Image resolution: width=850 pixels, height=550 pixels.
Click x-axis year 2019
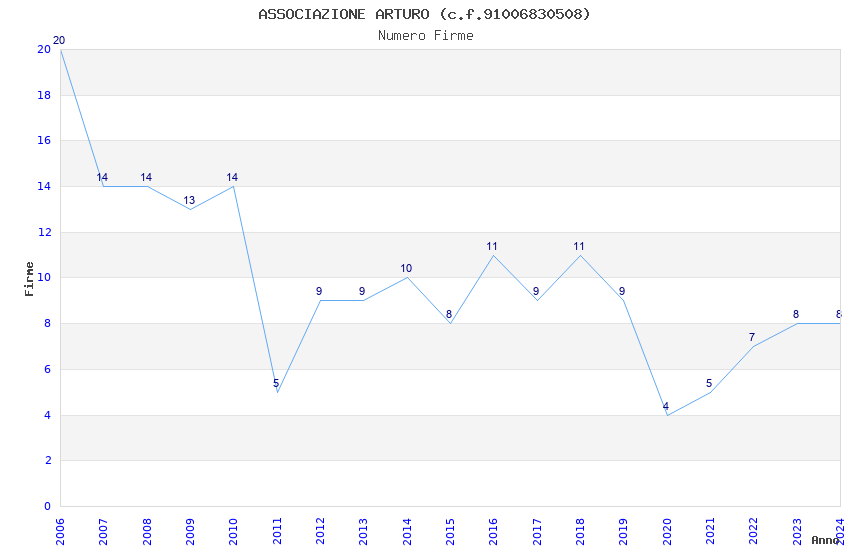(623, 531)
